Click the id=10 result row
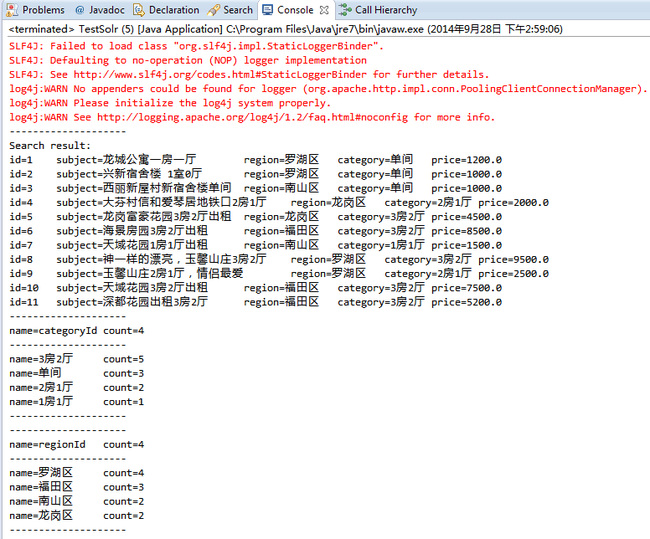Image resolution: width=650 pixels, height=539 pixels. coord(255,288)
